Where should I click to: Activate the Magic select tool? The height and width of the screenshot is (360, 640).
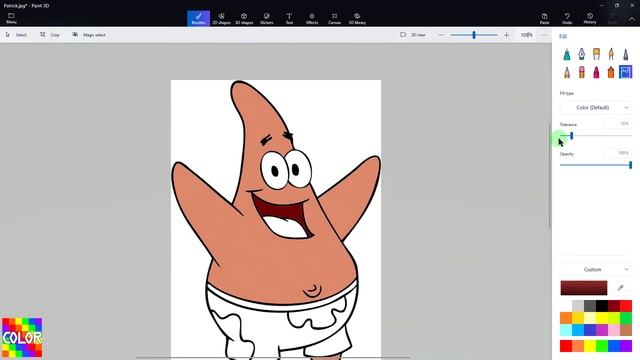click(89, 35)
